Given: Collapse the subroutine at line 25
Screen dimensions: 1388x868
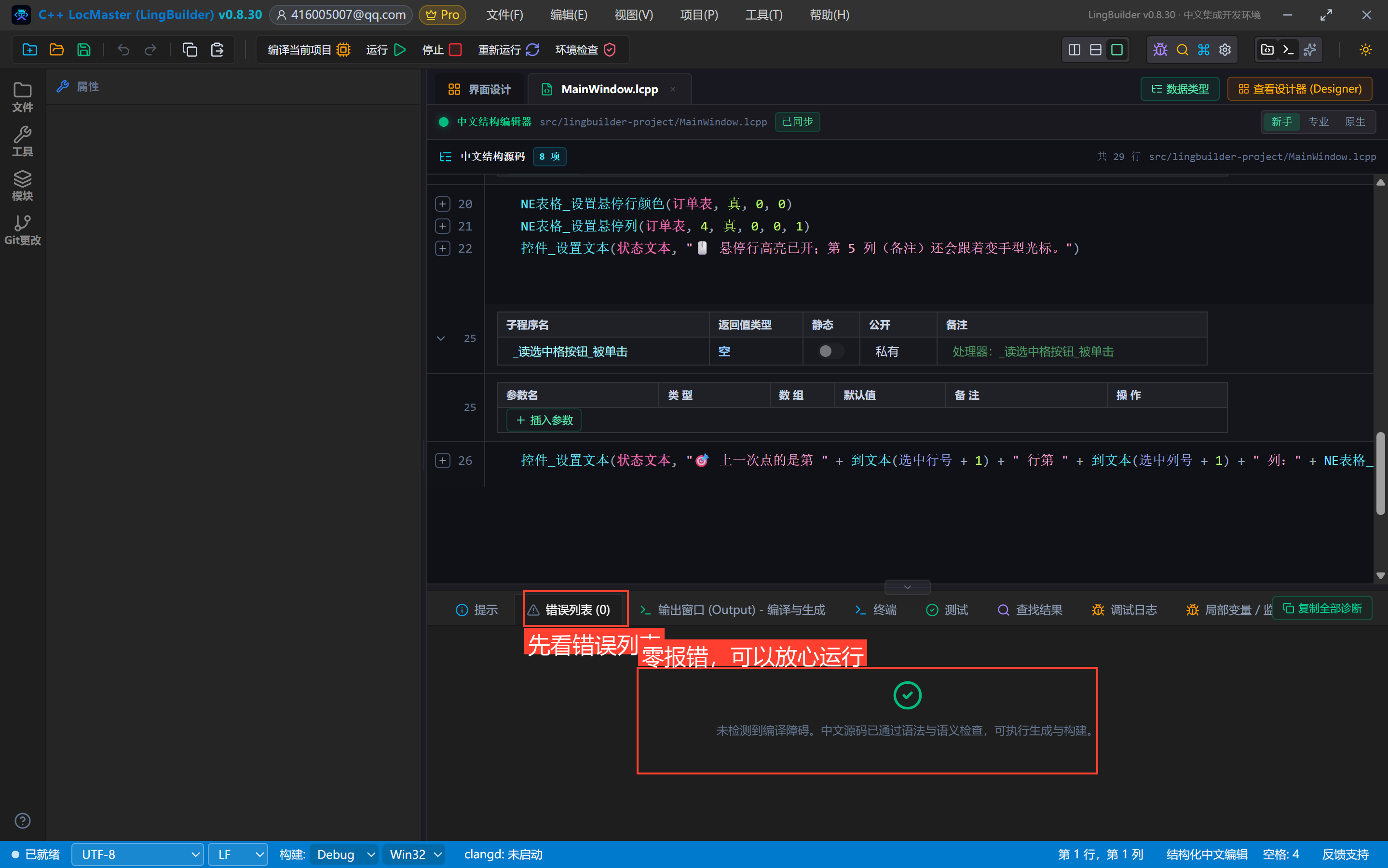Looking at the screenshot, I should [440, 338].
